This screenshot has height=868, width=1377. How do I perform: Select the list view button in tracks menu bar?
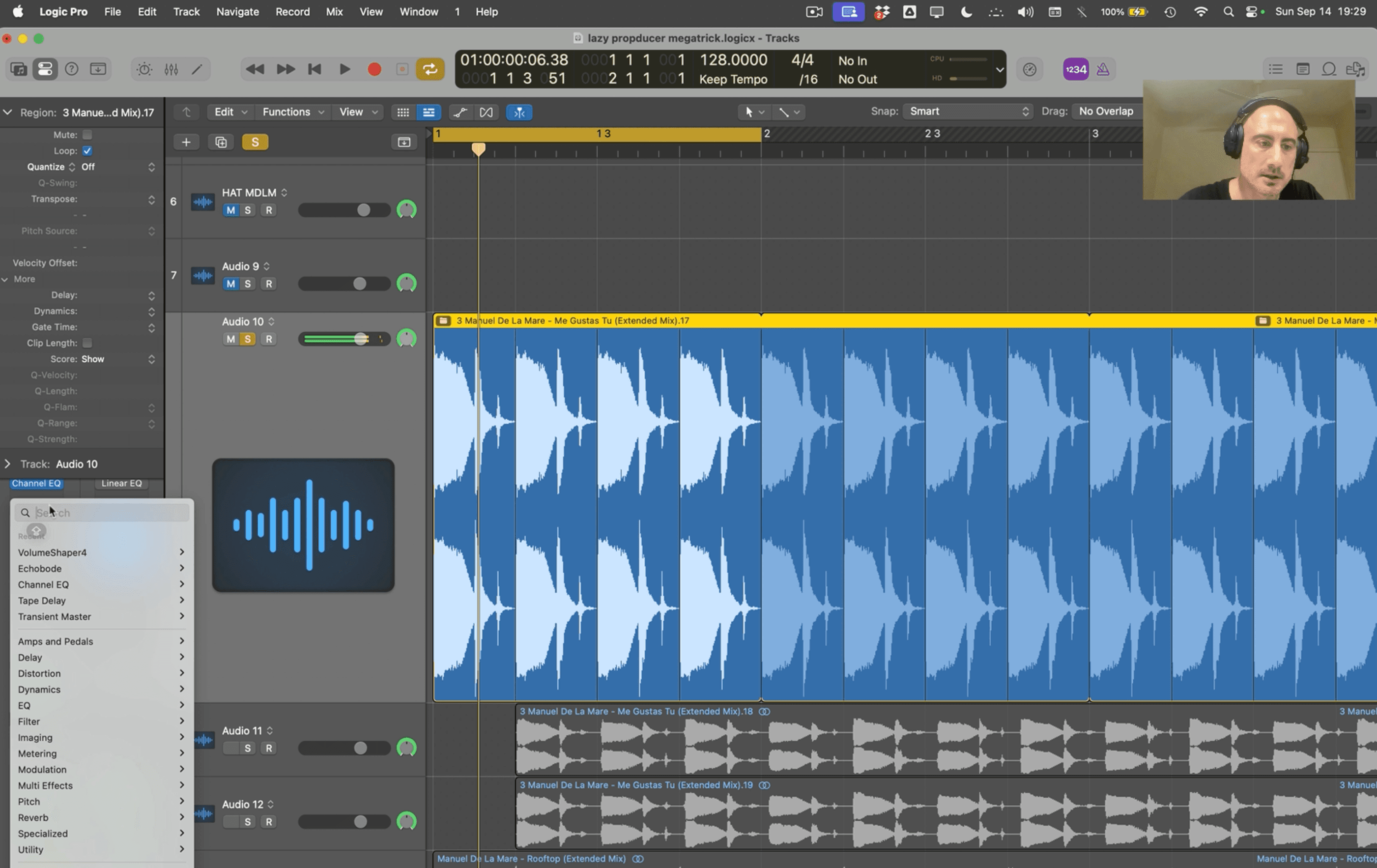coord(429,112)
